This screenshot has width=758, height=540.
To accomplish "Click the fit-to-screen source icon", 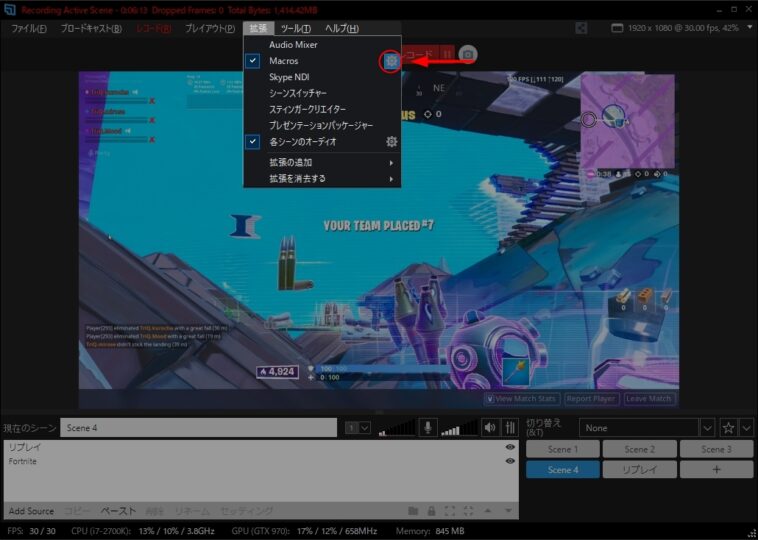I will 450,511.
